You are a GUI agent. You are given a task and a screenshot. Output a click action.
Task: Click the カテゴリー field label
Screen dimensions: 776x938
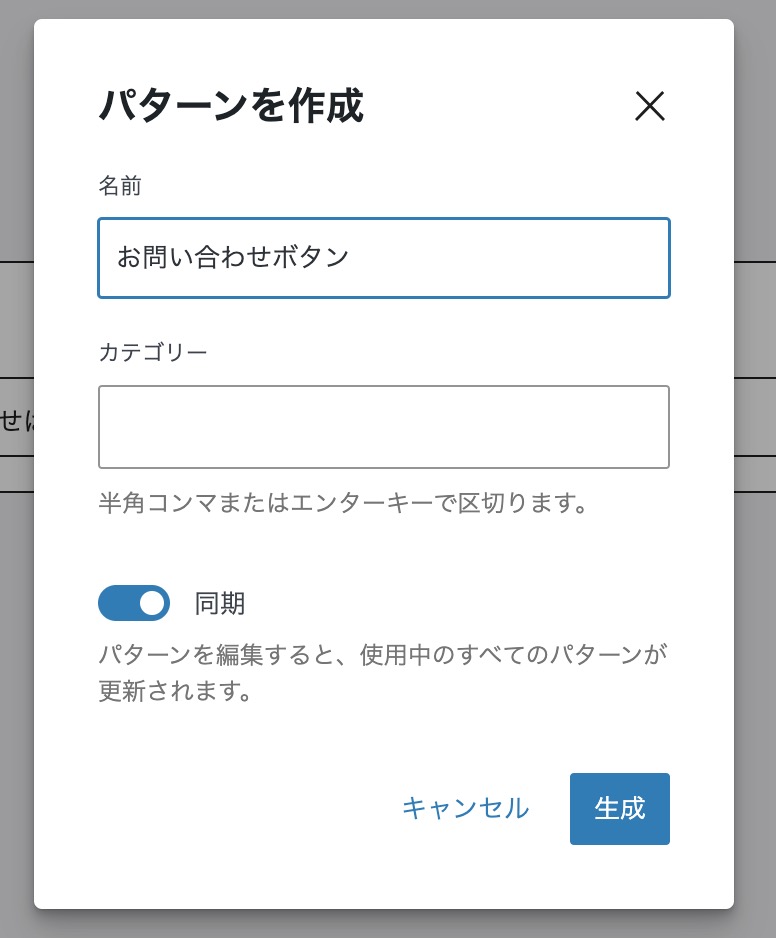point(153,352)
